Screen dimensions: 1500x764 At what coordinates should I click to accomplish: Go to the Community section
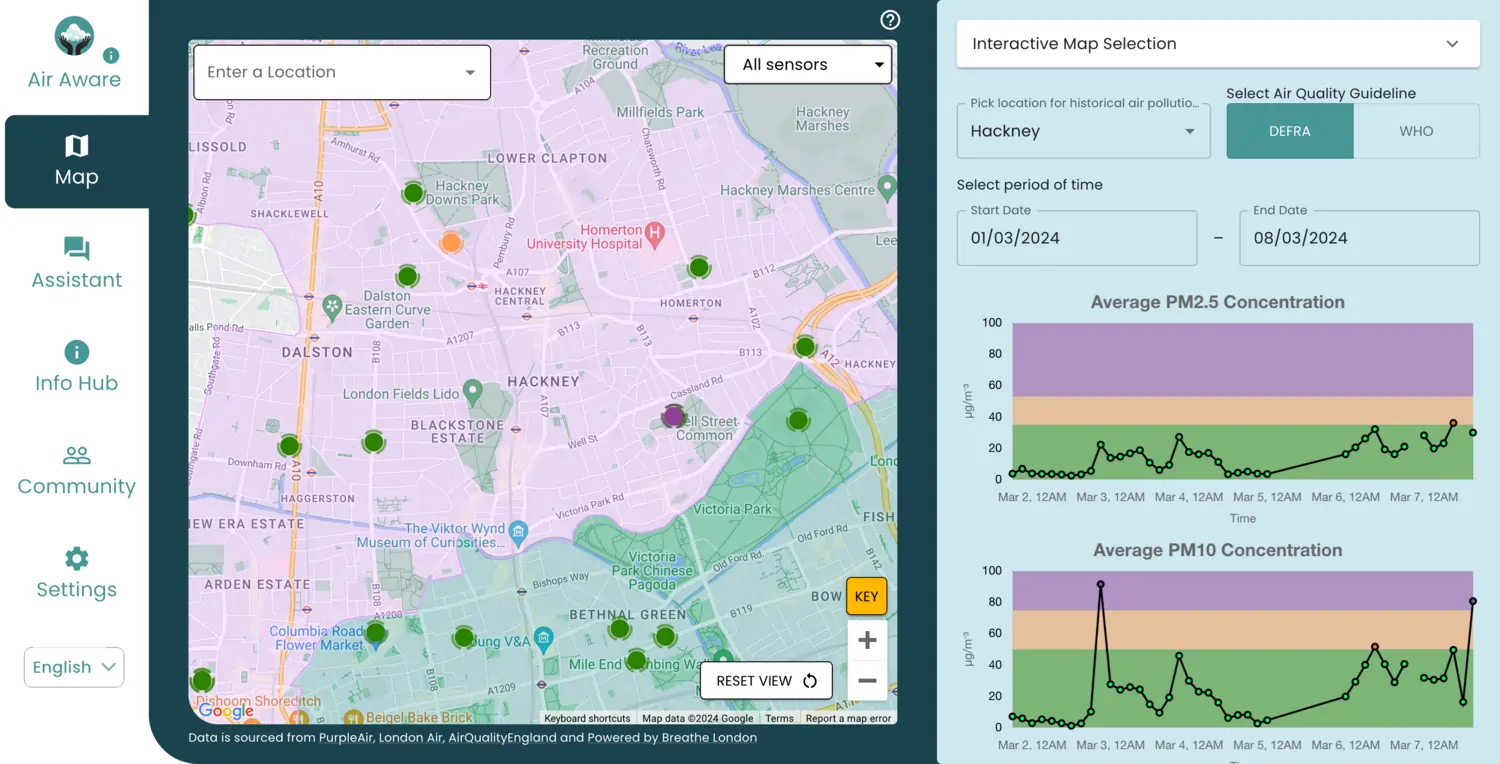(x=76, y=470)
